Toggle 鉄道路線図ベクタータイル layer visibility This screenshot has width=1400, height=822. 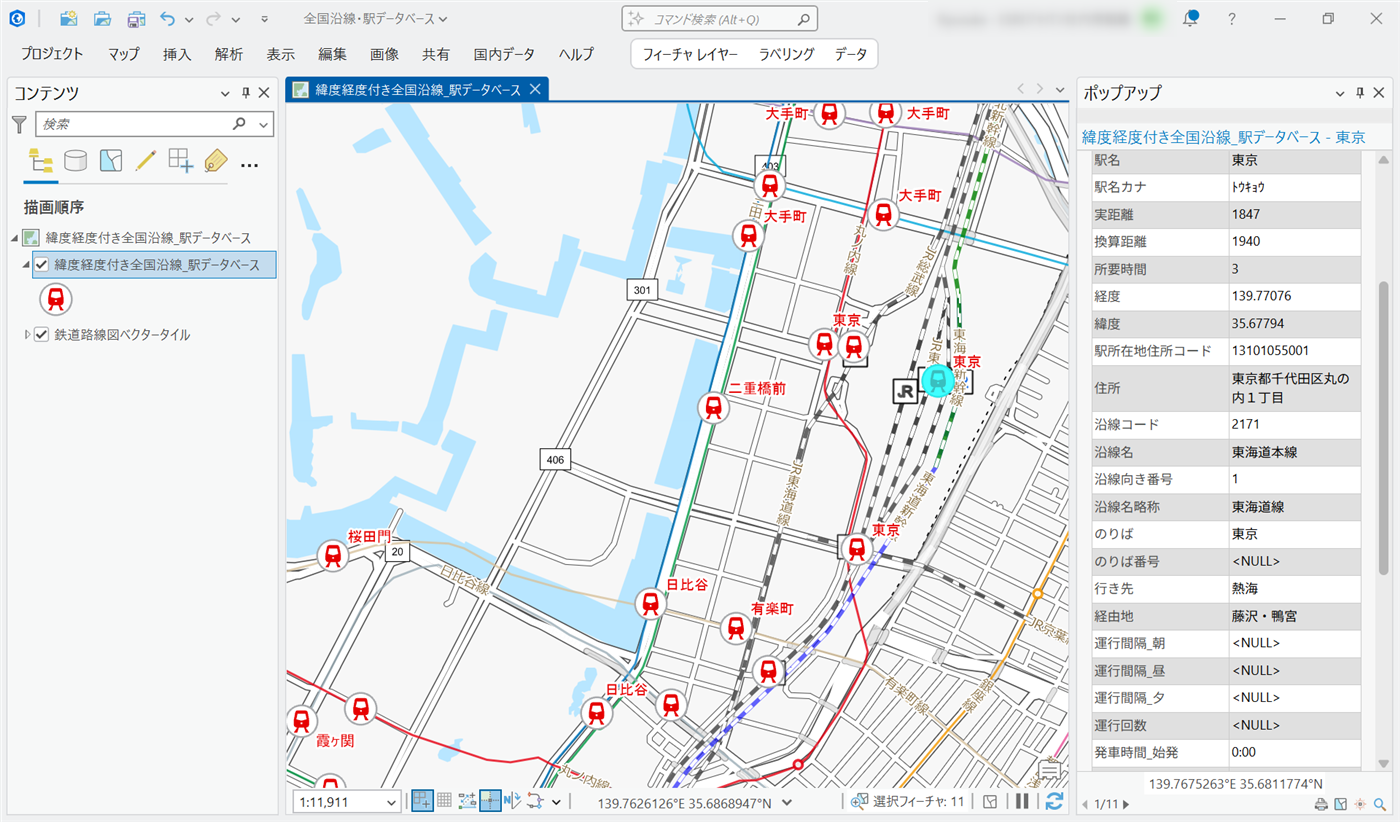click(x=42, y=335)
